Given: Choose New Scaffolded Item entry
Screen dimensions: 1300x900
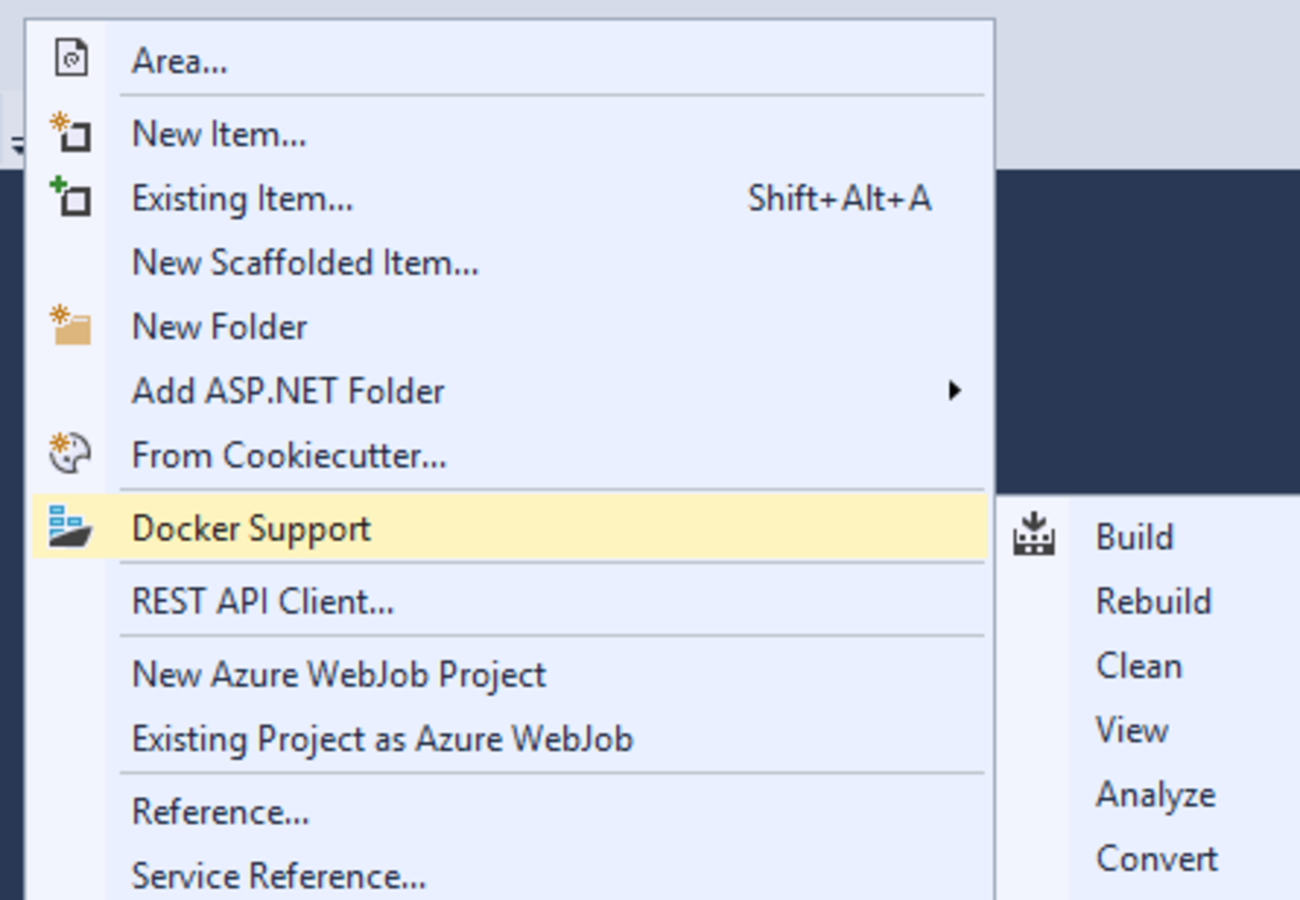Looking at the screenshot, I should (305, 262).
